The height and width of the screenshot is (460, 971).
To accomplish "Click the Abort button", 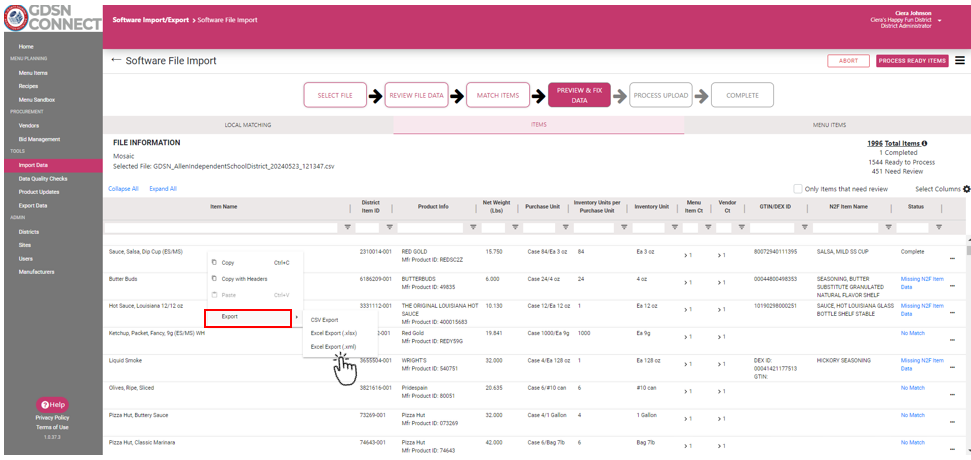I will (x=848, y=61).
